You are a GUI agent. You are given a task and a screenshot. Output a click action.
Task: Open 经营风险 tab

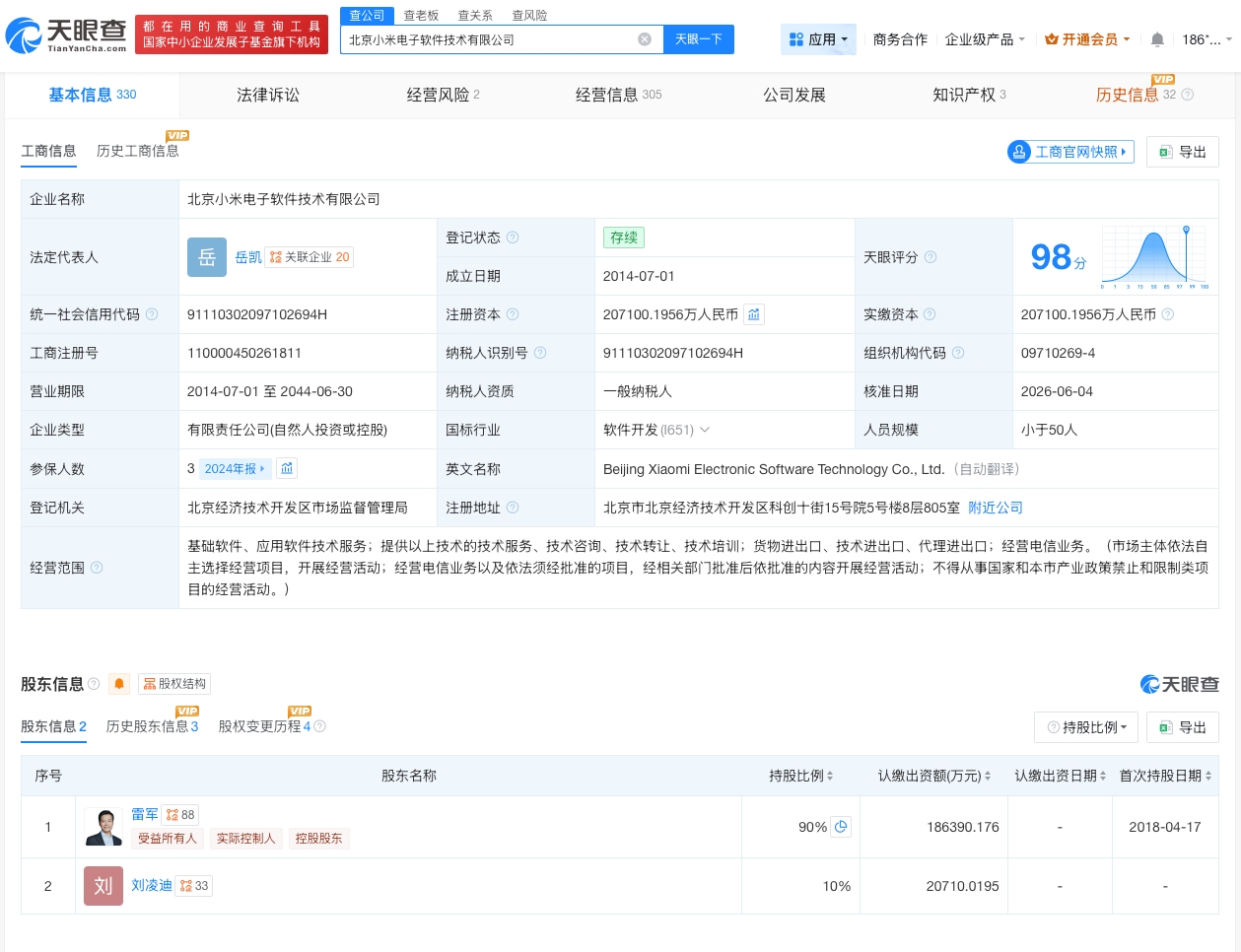(443, 95)
